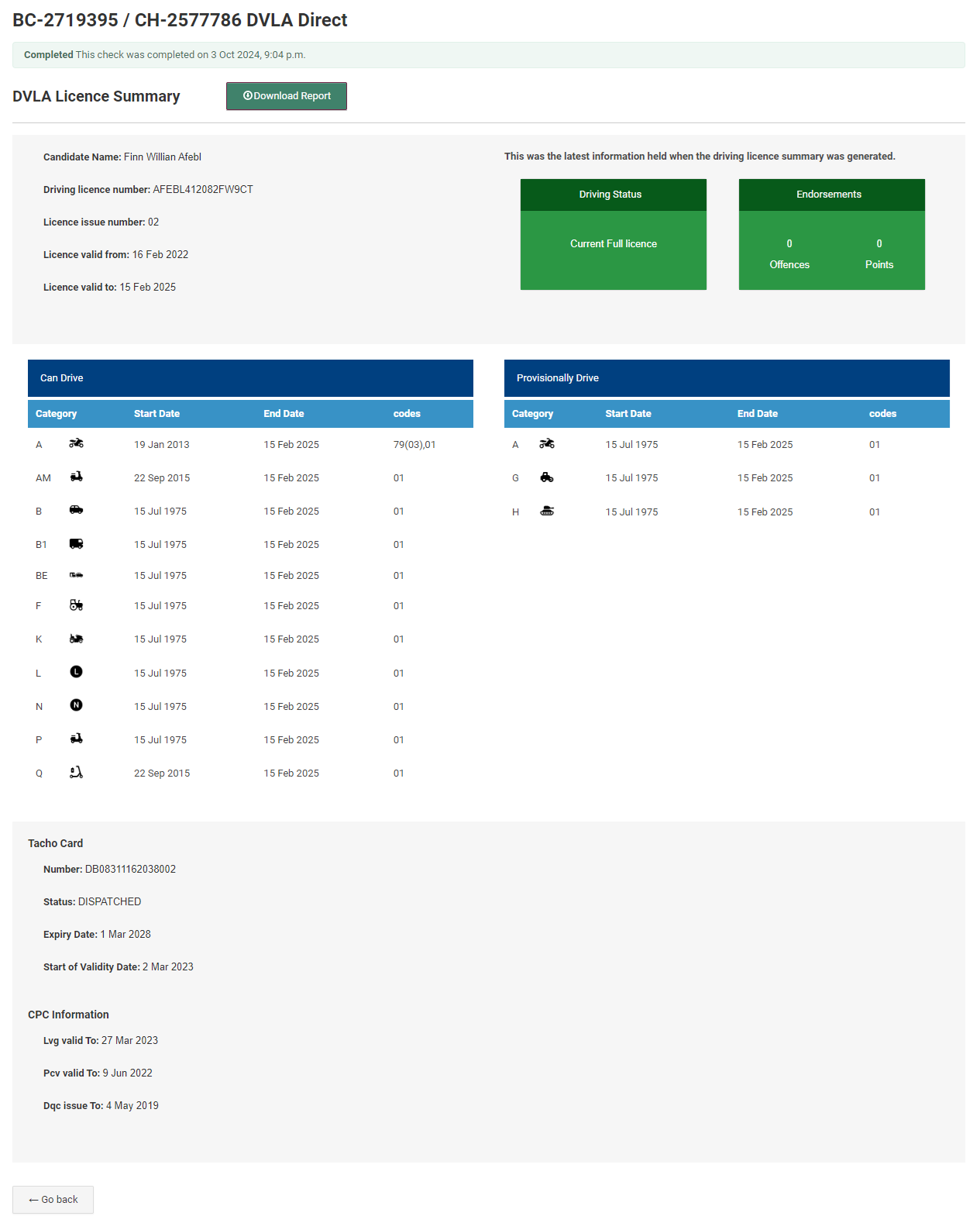Image resolution: width=980 pixels, height=1230 pixels.
Task: Click the Completed check status banner
Action: [x=488, y=55]
